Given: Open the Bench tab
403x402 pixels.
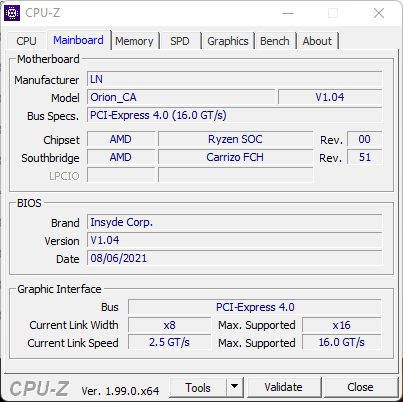Looking at the screenshot, I should click(275, 41).
